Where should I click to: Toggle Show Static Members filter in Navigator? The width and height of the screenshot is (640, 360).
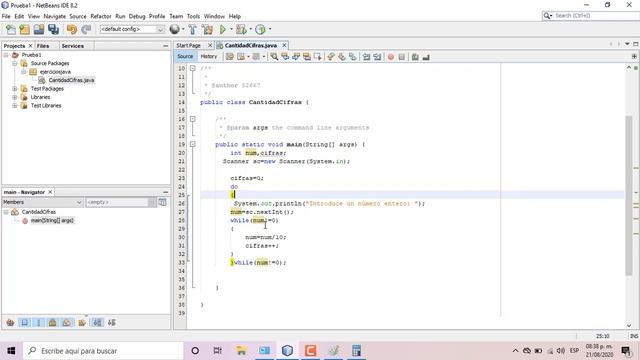(x=39, y=323)
